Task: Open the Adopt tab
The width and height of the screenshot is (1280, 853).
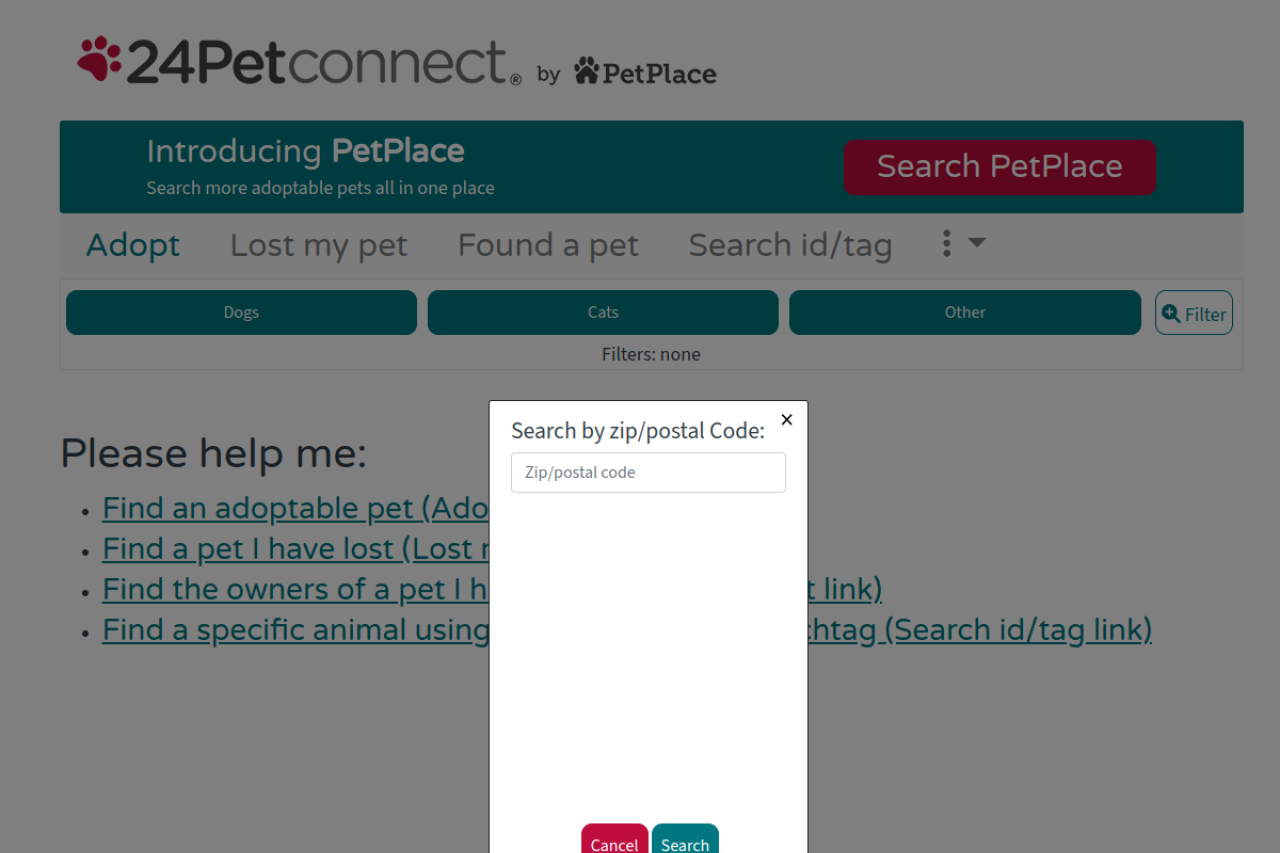Action: (x=133, y=245)
